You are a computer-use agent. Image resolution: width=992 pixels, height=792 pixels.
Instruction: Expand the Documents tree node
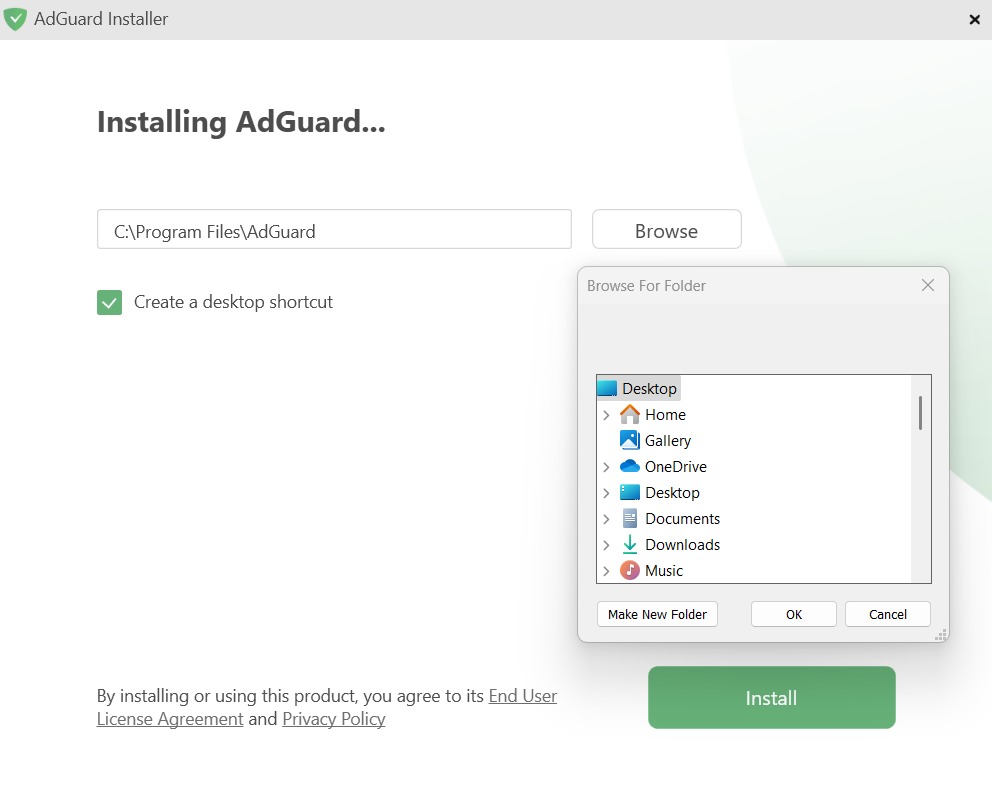pyautogui.click(x=606, y=519)
